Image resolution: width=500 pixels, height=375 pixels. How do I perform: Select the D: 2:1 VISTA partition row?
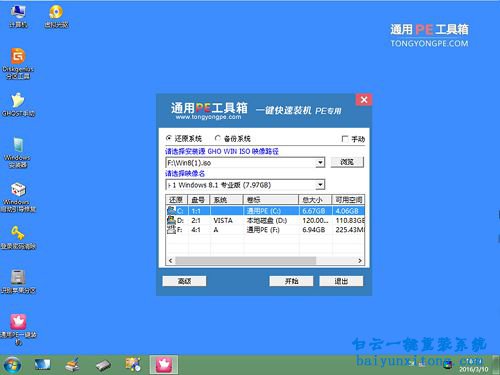(265, 220)
